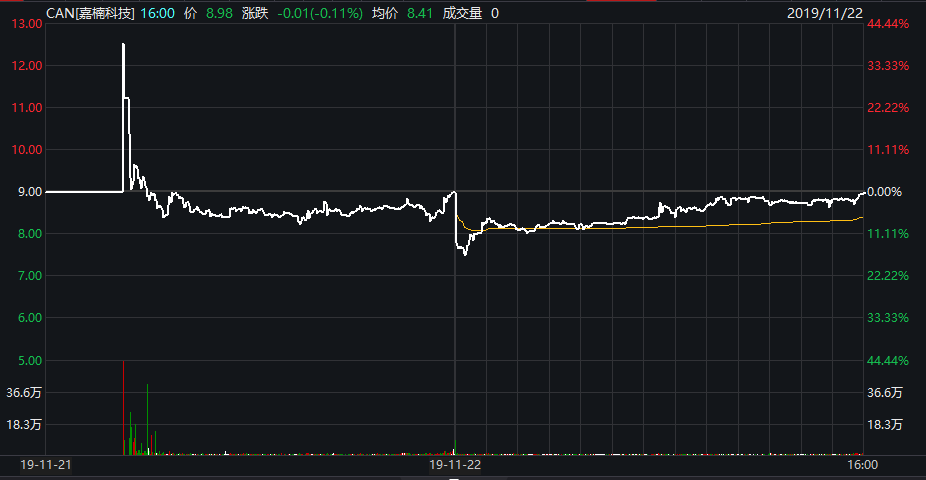The image size is (926, 480).
Task: Click the tallest red volume bar
Action: (123, 407)
